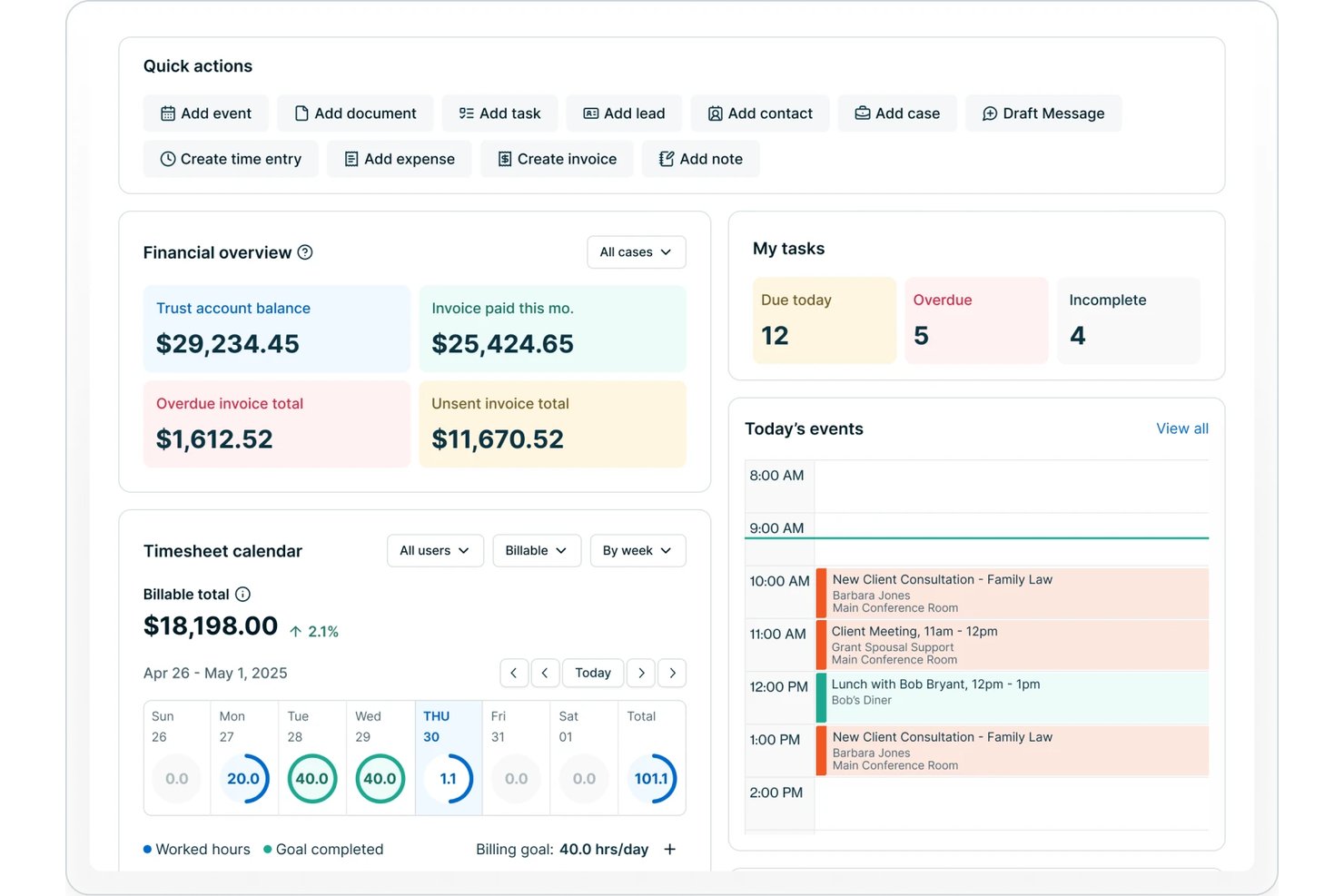Open the 1:00 PM New Client Consultation event
This screenshot has width=1344, height=896.
pos(1013,751)
